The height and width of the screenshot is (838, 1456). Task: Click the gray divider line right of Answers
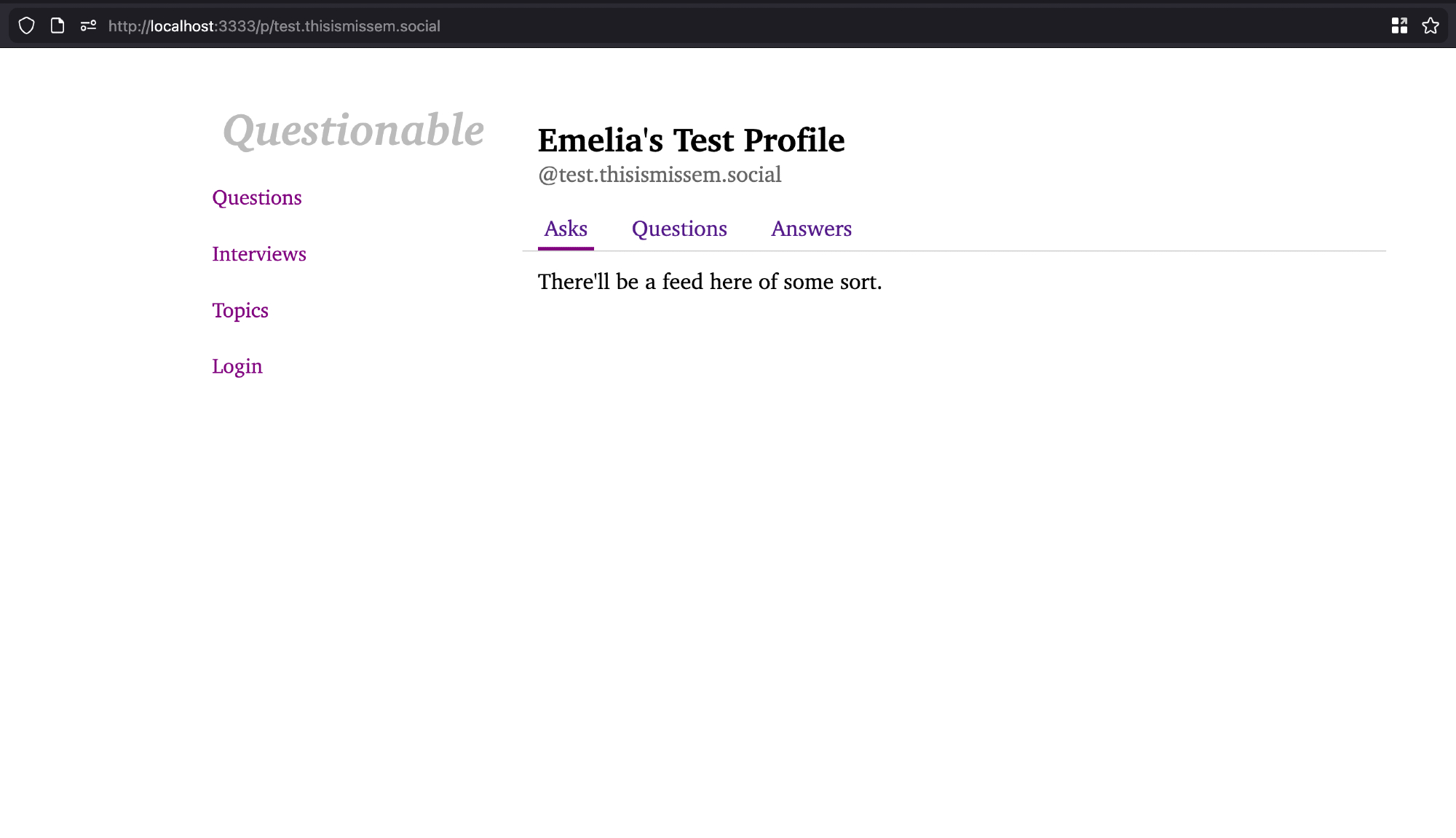coord(1092,251)
